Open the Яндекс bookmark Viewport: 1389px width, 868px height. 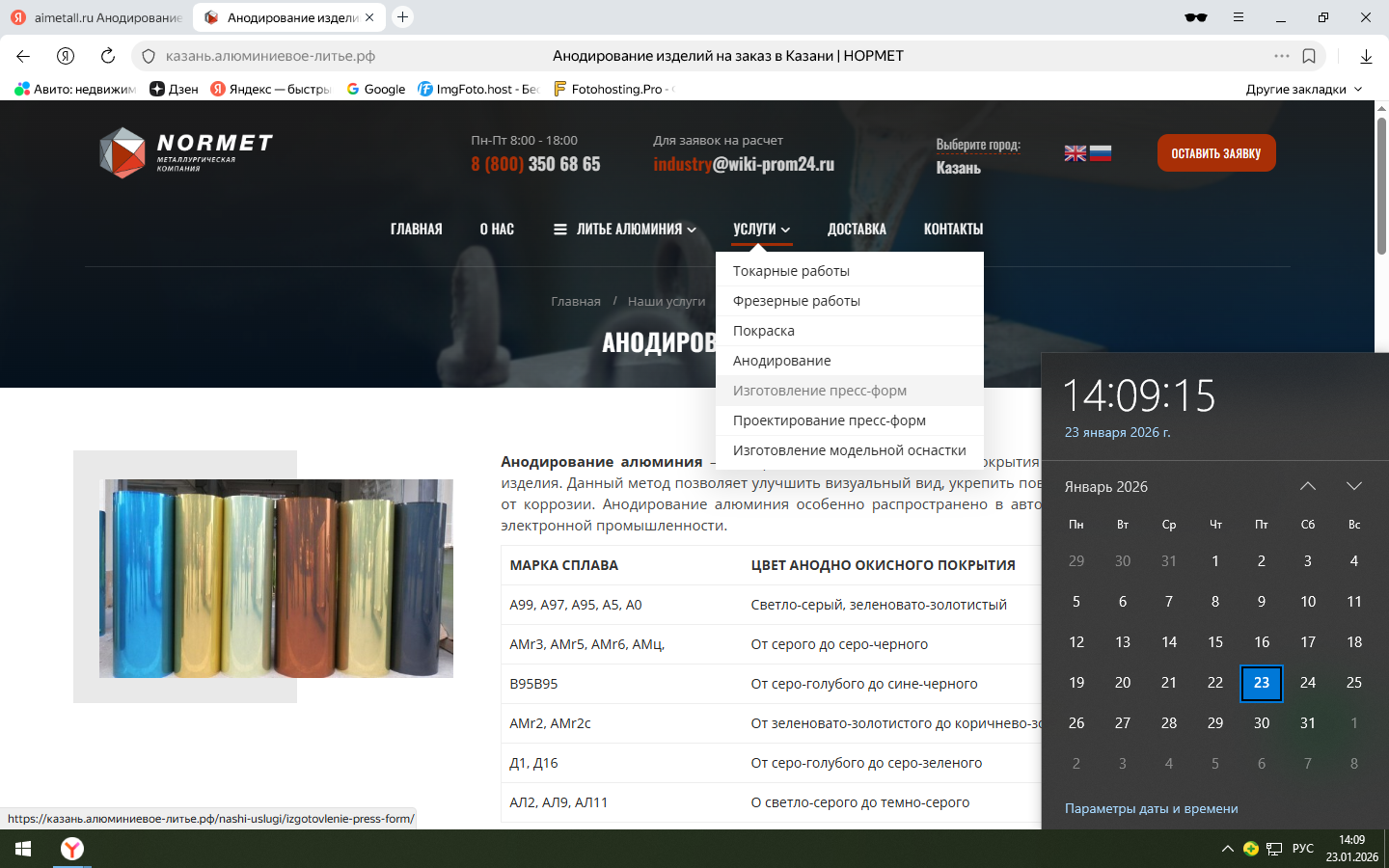pos(271,89)
